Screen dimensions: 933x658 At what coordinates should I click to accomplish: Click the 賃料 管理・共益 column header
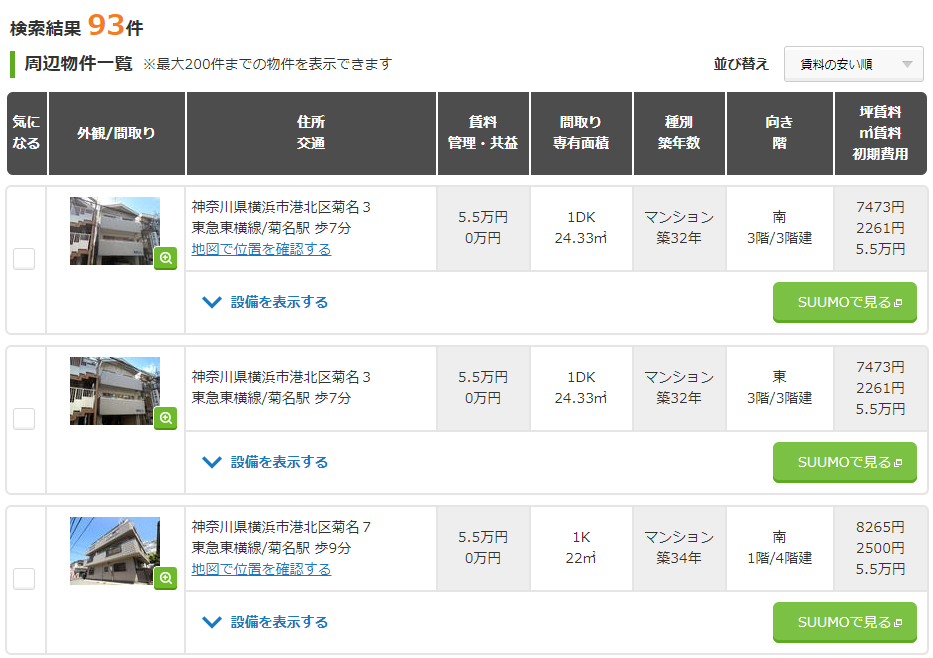(483, 132)
